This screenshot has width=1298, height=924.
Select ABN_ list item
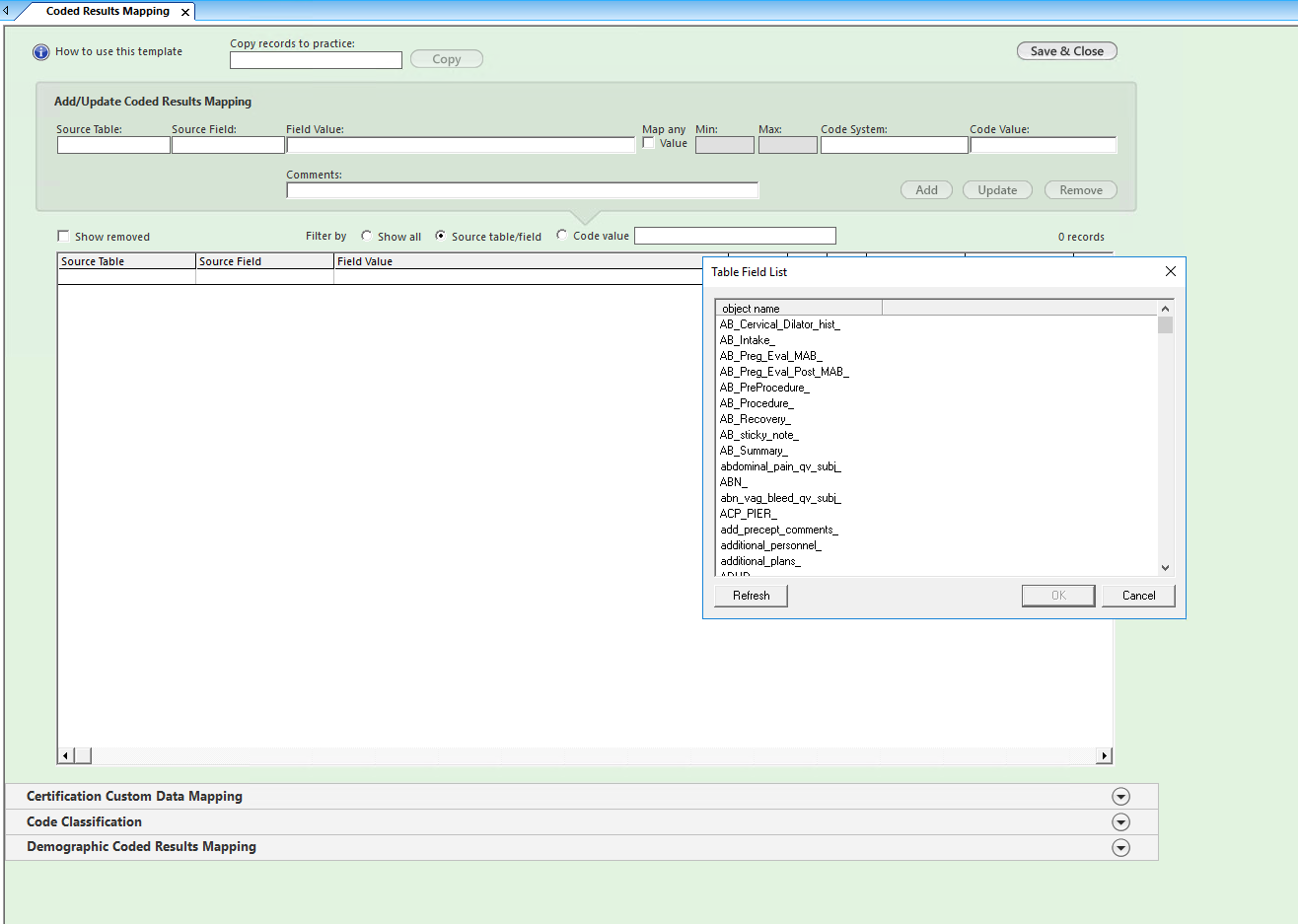click(x=734, y=482)
